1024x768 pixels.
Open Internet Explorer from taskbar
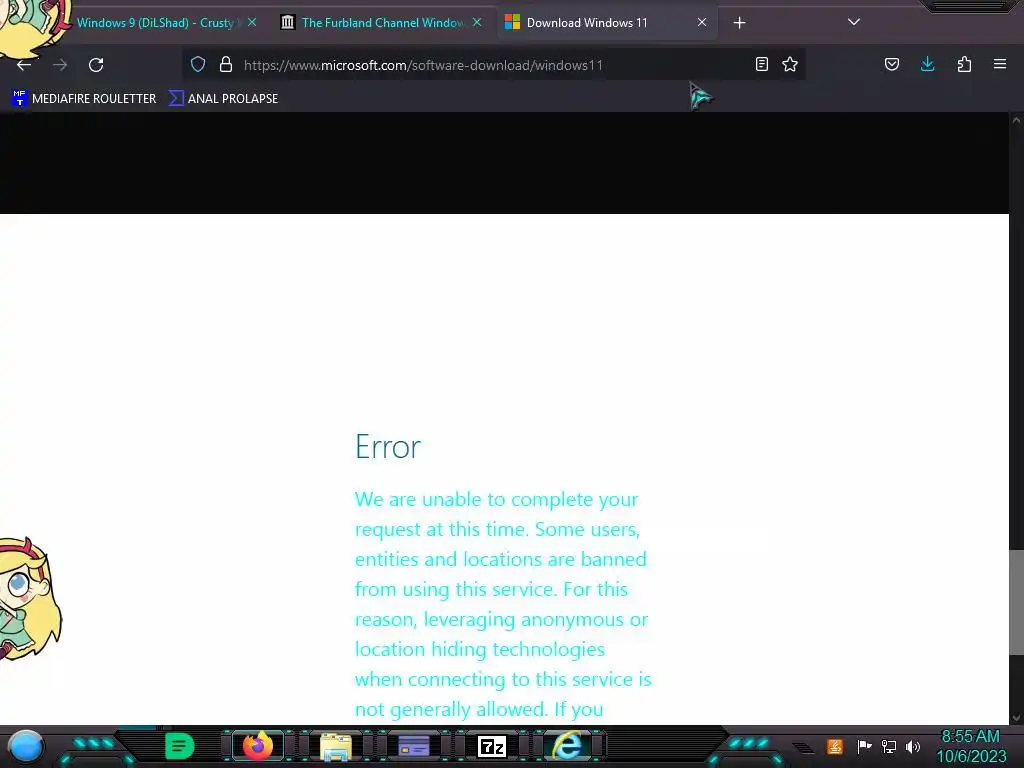click(568, 746)
